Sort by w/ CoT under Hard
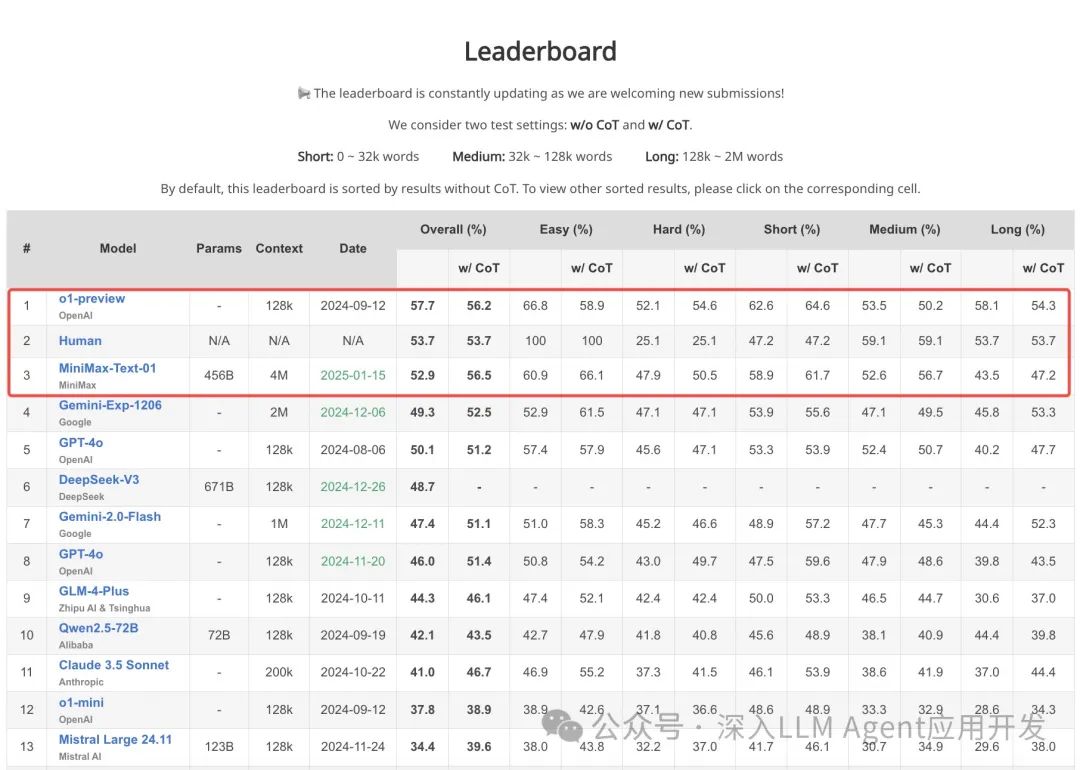Screen dimensions: 1080x770 (705, 268)
